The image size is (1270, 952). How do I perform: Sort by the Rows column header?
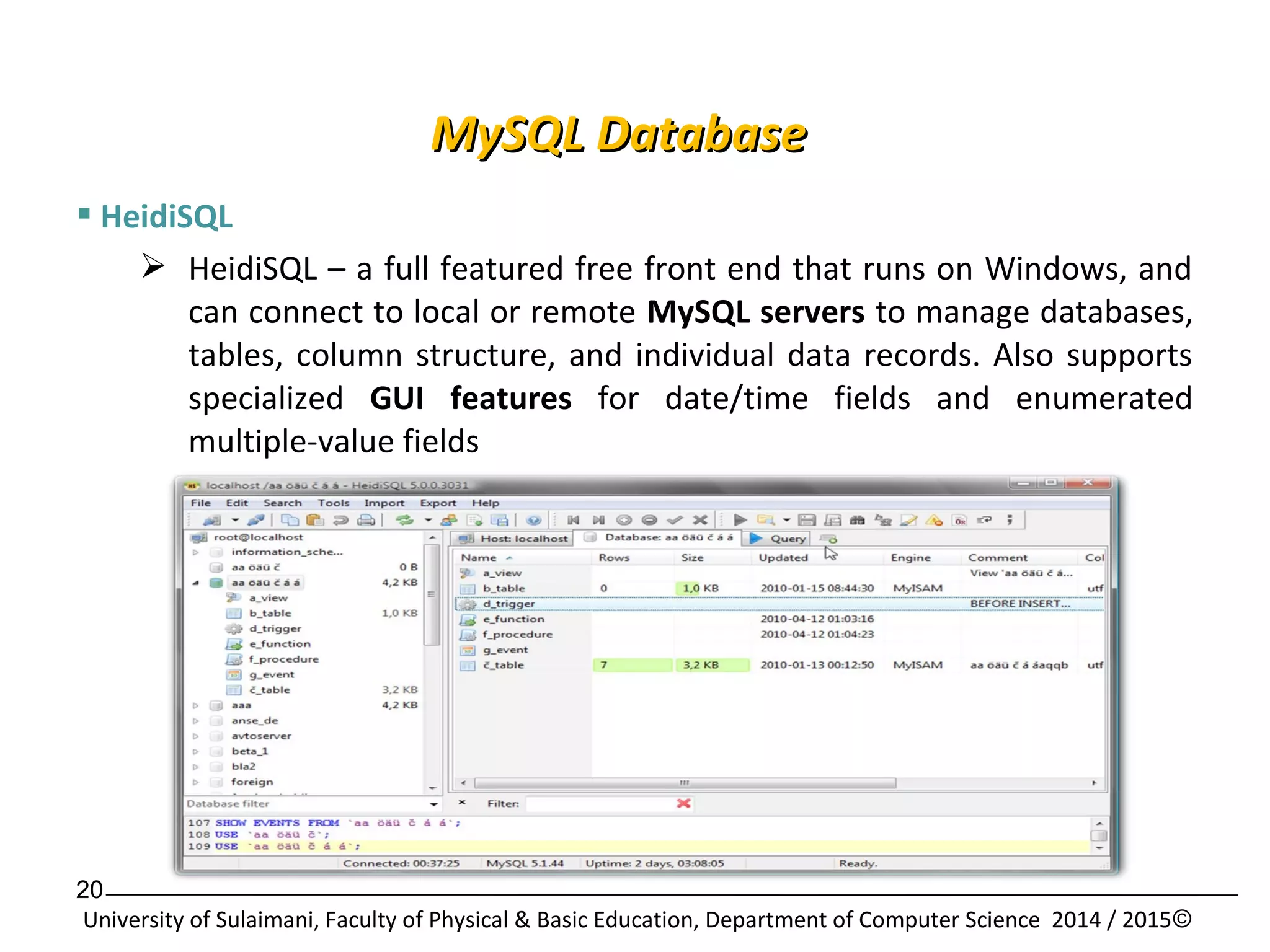(x=633, y=558)
